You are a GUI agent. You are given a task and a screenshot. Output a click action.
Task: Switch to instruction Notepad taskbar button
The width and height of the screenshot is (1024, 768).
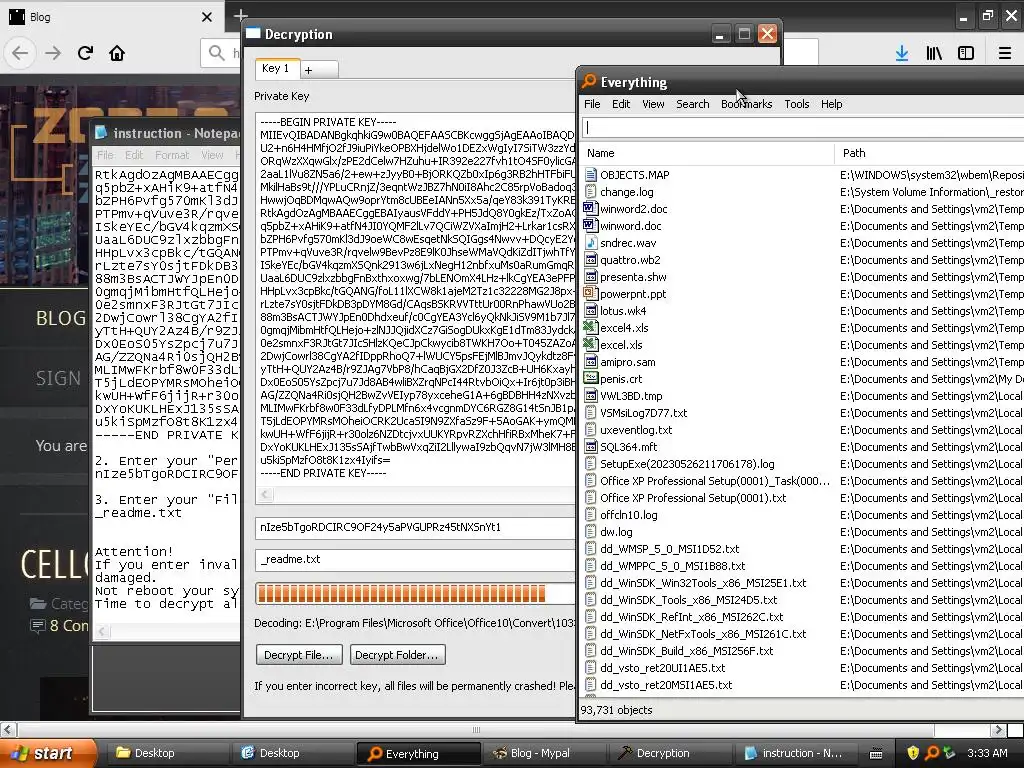tap(797, 753)
